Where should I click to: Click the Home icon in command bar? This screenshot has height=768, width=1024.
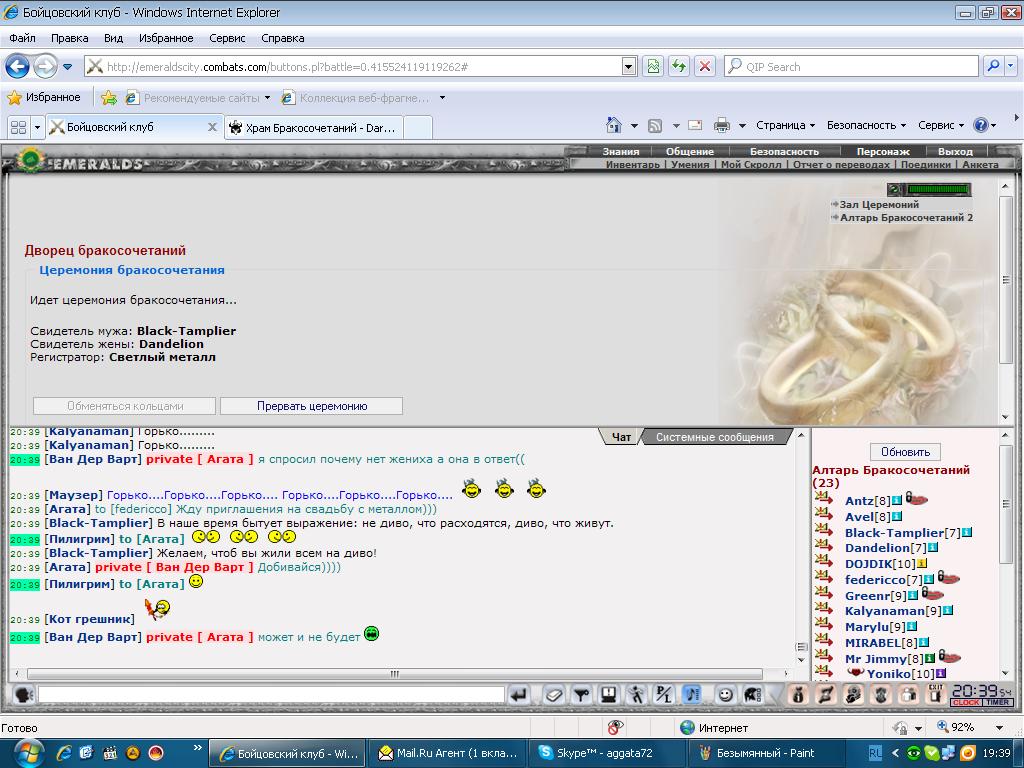(x=613, y=125)
